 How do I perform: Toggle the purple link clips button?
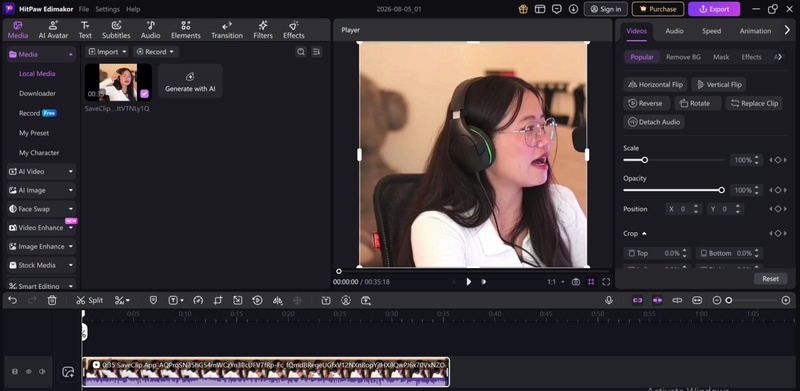(637, 300)
